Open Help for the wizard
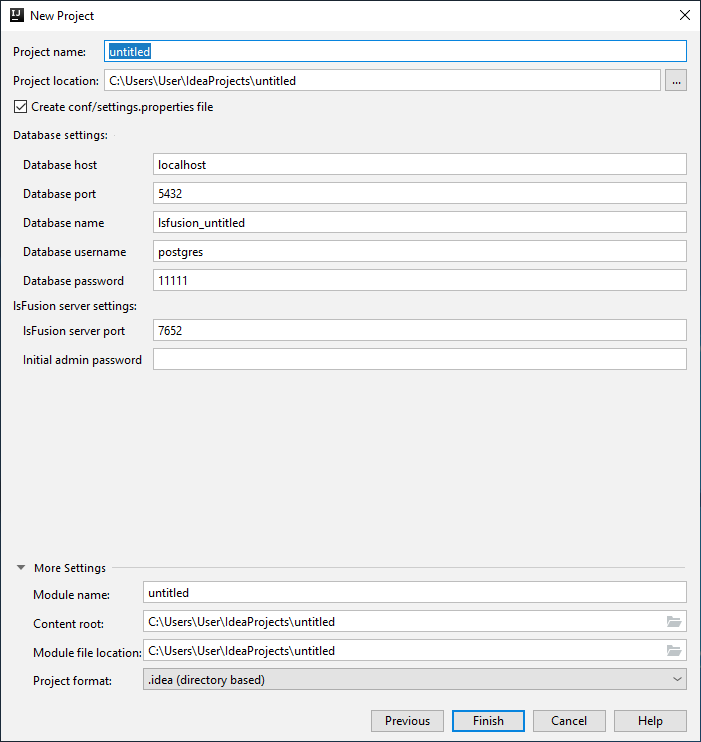This screenshot has width=701, height=742. point(650,721)
